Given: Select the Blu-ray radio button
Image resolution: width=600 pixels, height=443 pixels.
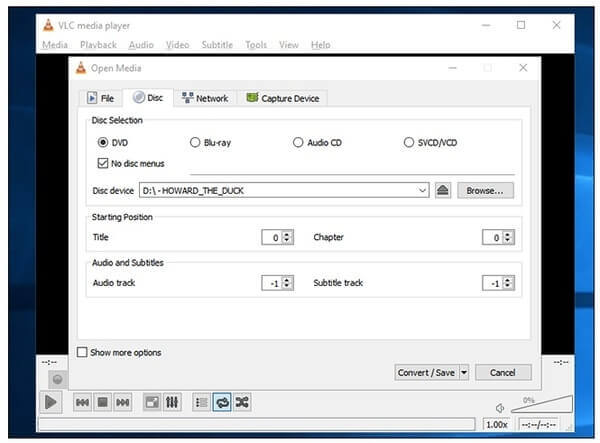Looking at the screenshot, I should (195, 143).
